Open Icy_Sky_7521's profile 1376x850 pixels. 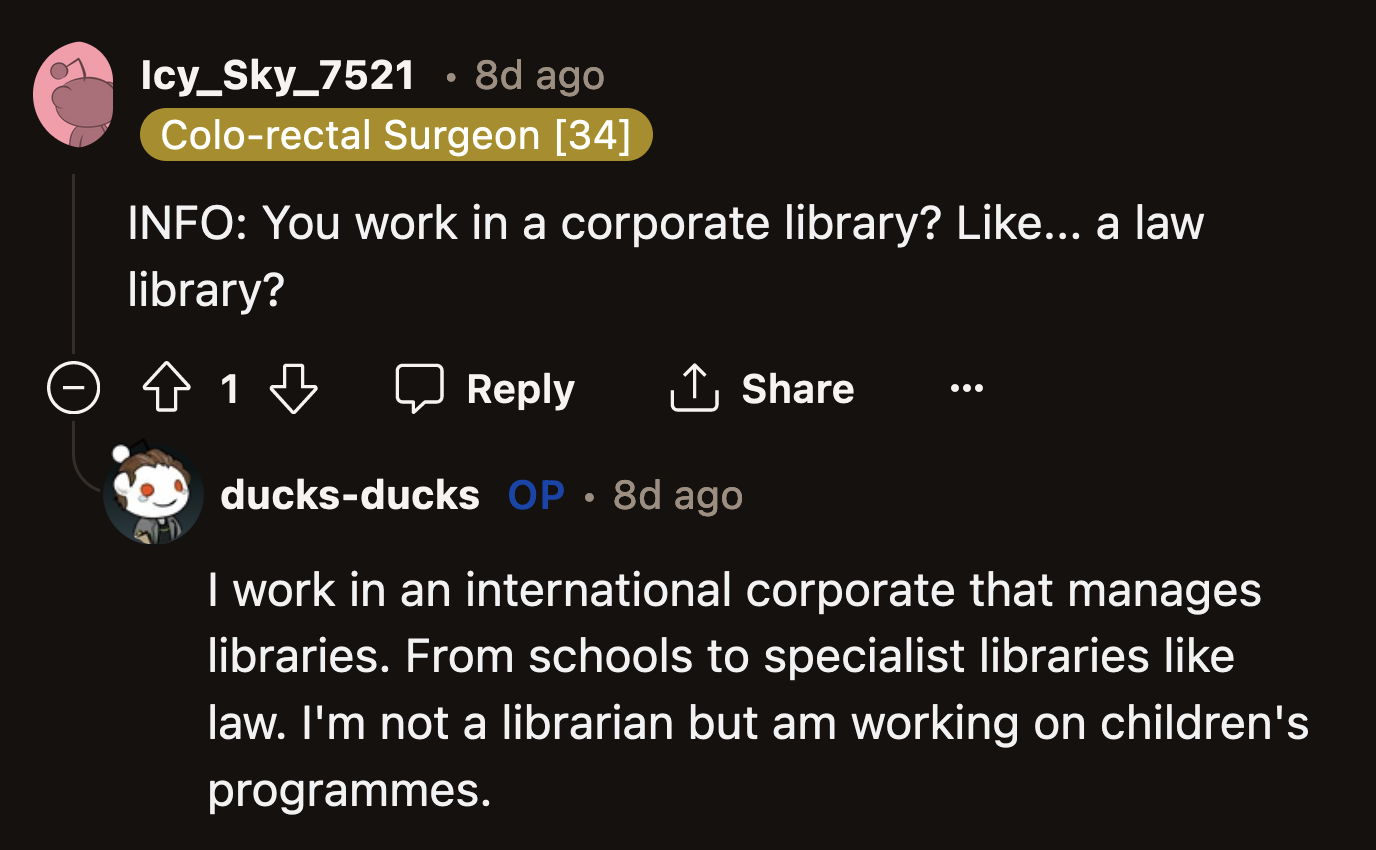click(277, 74)
